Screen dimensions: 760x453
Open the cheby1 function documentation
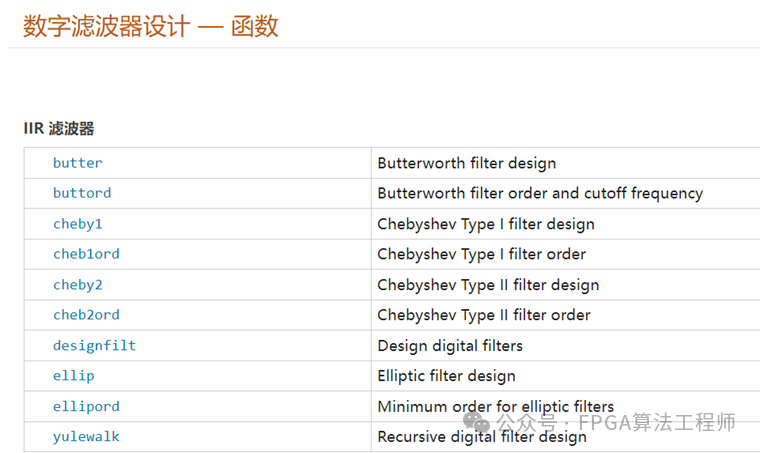point(78,224)
